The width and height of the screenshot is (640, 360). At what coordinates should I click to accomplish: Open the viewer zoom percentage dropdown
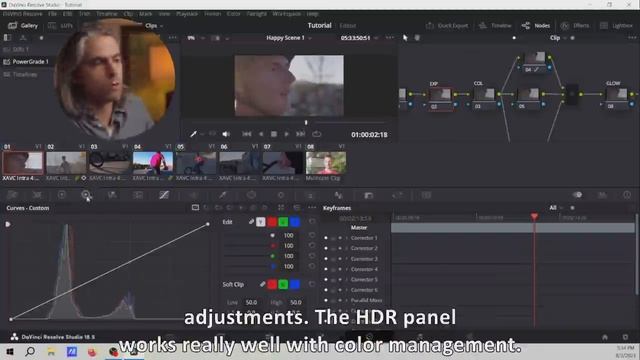click(196, 38)
